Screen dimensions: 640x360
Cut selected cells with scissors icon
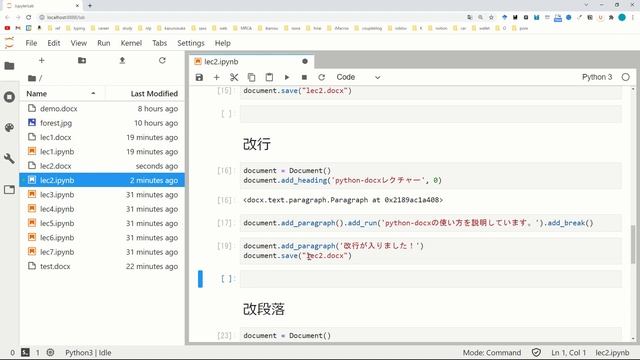234,77
